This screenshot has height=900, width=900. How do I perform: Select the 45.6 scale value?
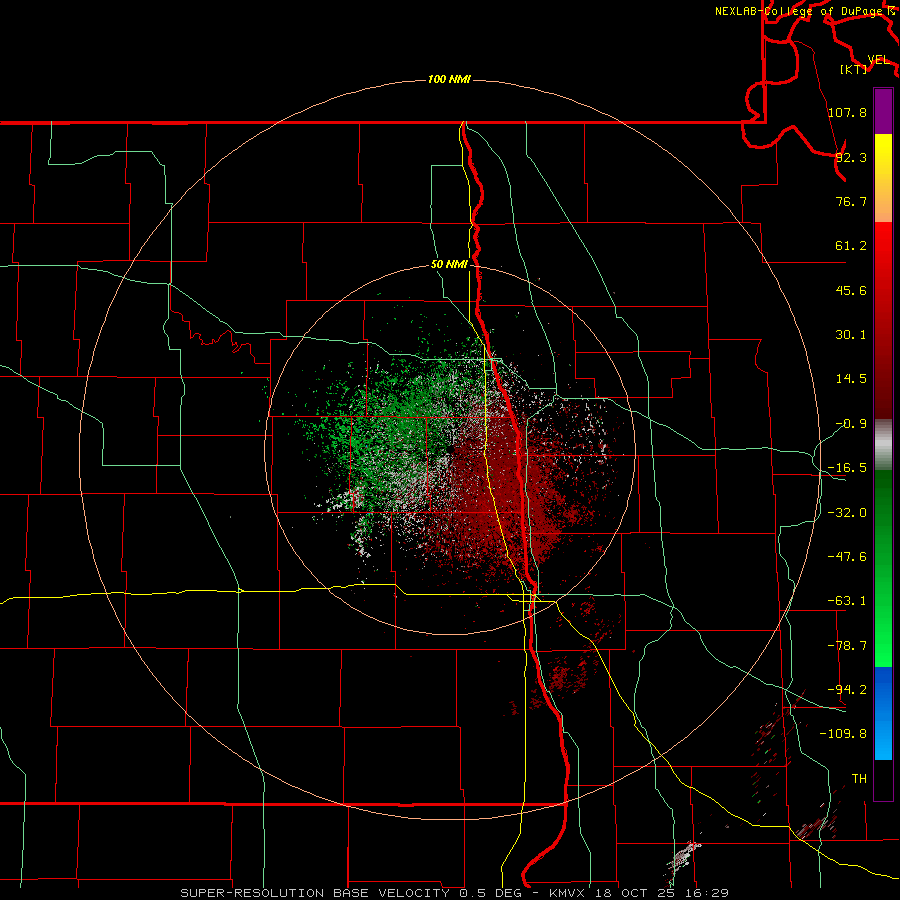point(851,290)
